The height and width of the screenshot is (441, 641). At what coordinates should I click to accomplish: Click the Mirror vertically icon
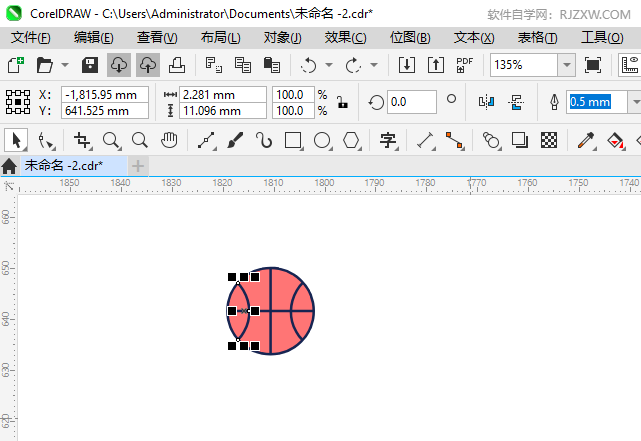tap(516, 102)
